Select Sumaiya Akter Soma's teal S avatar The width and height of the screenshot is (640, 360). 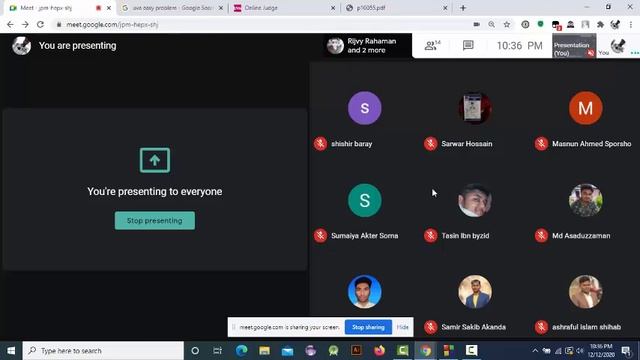[364, 200]
